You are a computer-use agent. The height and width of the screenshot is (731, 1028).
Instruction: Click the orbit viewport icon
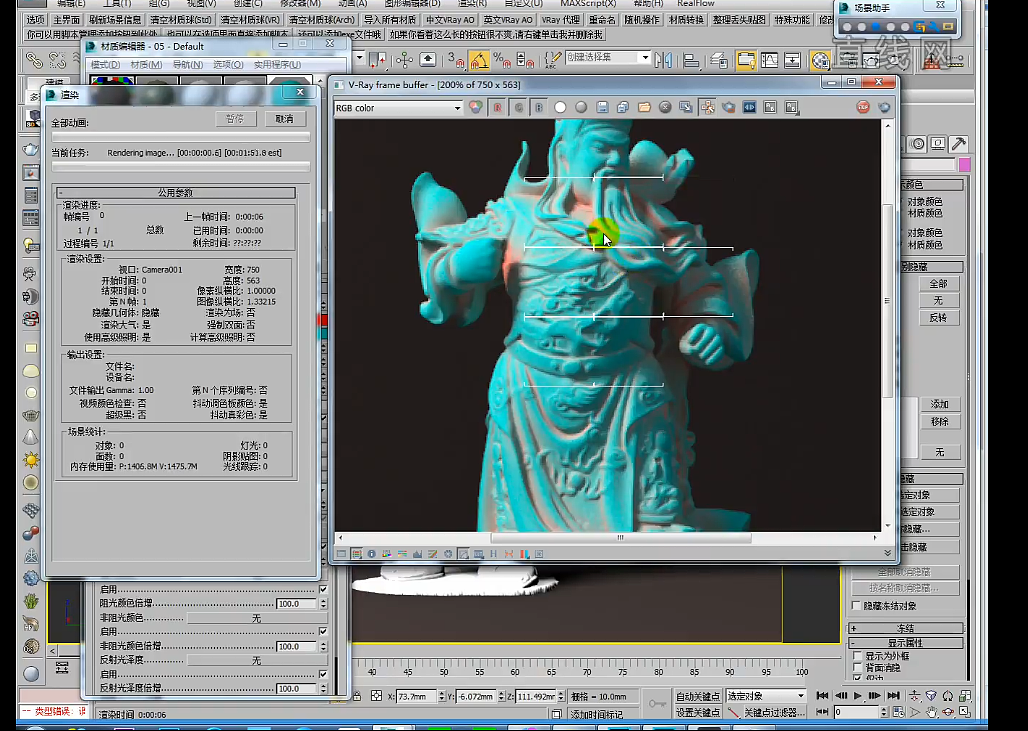pos(948,712)
